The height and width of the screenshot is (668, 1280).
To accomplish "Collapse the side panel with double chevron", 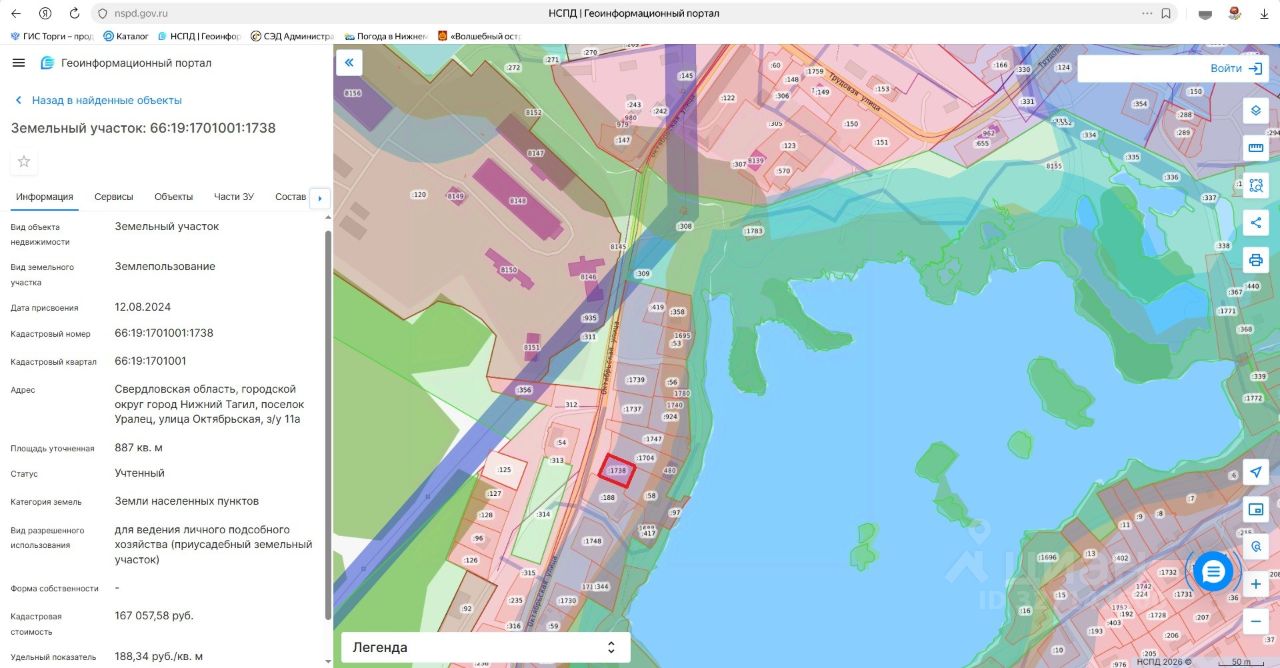I will click(x=349, y=63).
